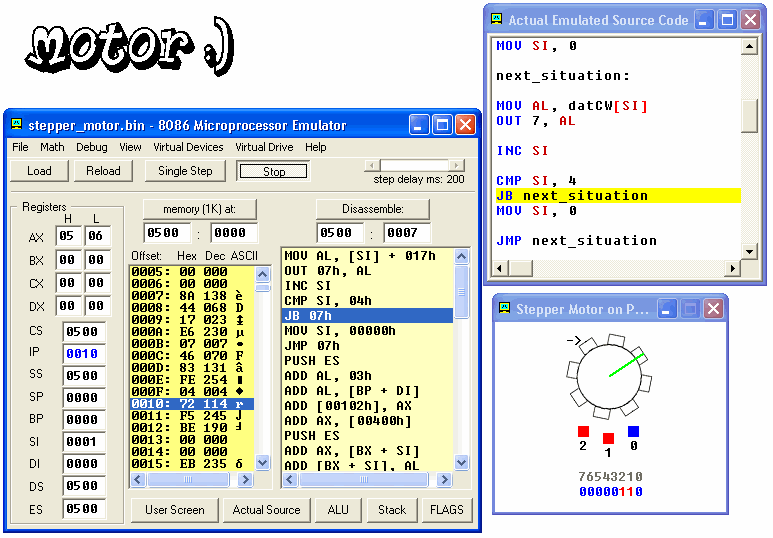Click the BX high byte field

pos(68,259)
